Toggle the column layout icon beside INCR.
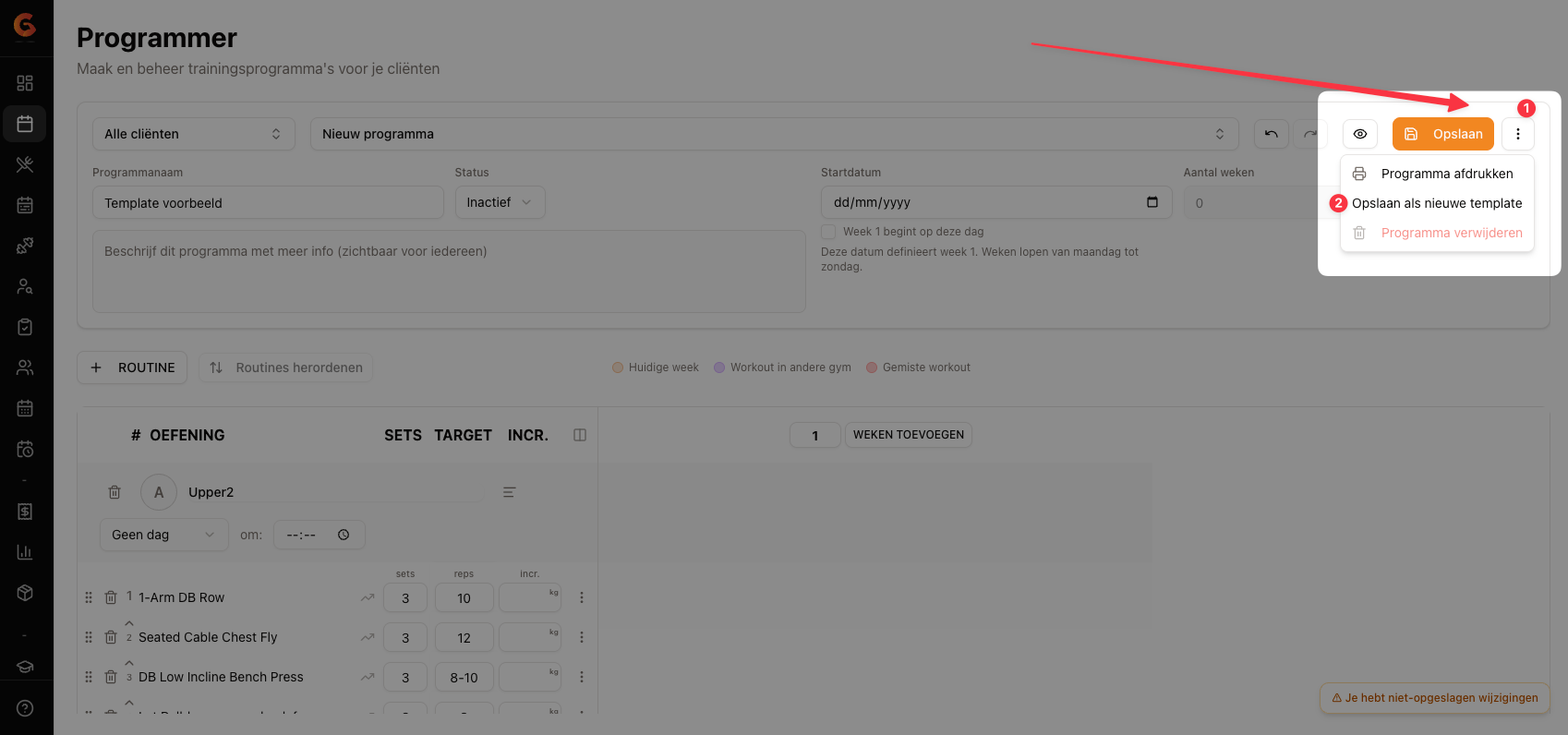The width and height of the screenshot is (1568, 735). pos(580,435)
